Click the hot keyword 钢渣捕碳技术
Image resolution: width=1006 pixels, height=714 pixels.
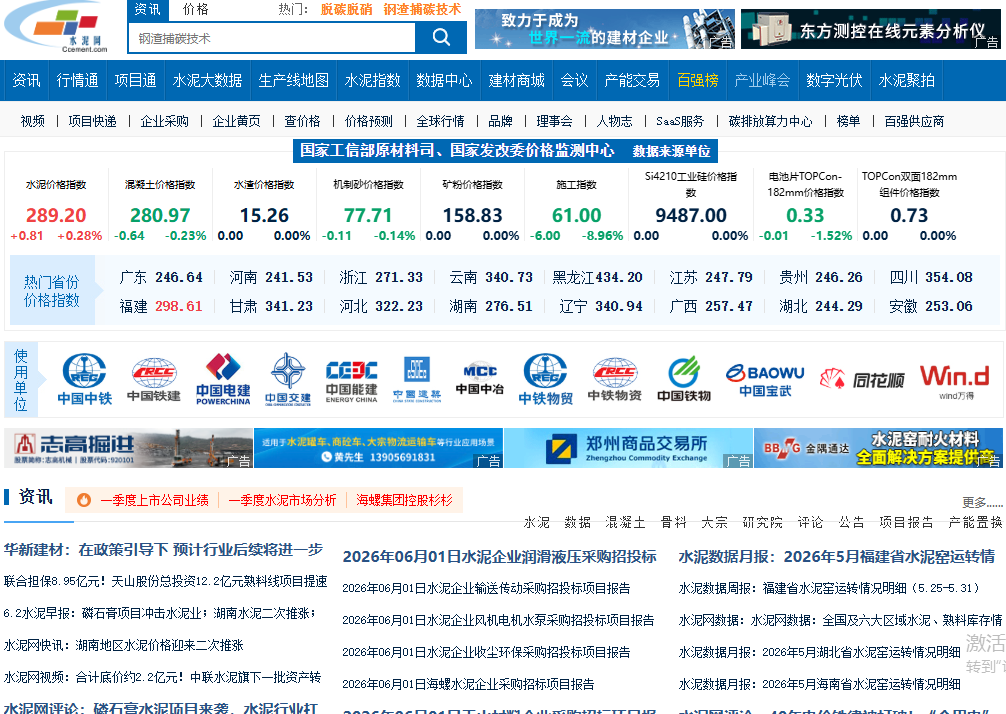pyautogui.click(x=422, y=10)
